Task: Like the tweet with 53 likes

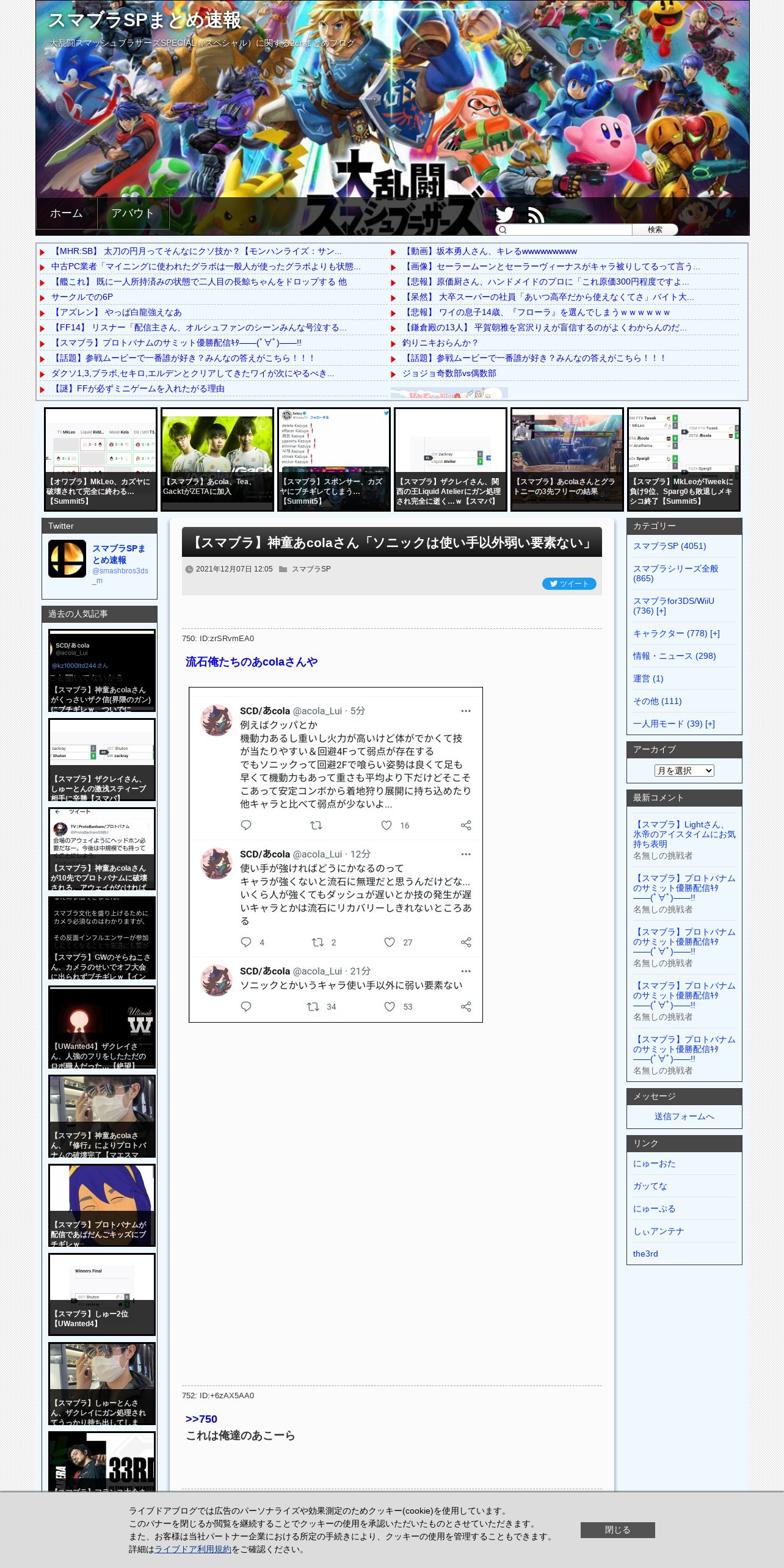Action: 390,1006
